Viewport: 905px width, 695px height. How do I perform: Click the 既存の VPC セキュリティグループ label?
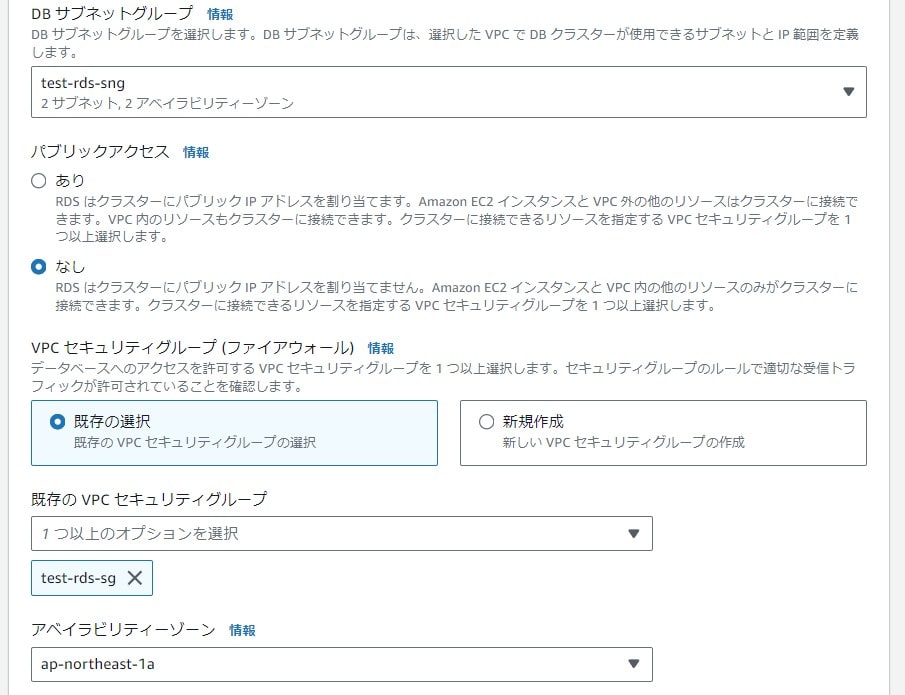[149, 499]
